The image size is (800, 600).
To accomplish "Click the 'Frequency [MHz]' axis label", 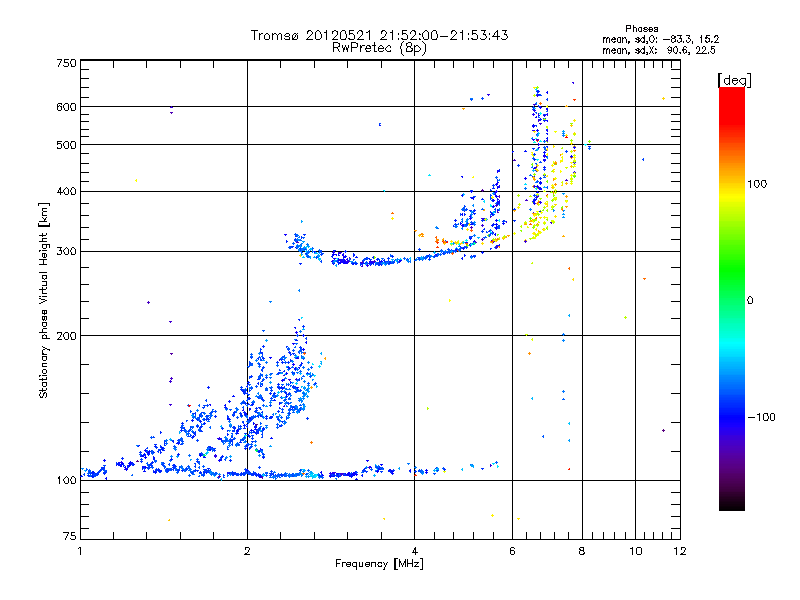I will click(379, 564).
